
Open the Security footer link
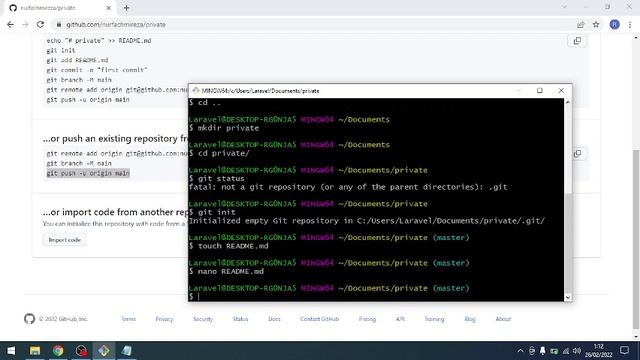pyautogui.click(x=203, y=319)
